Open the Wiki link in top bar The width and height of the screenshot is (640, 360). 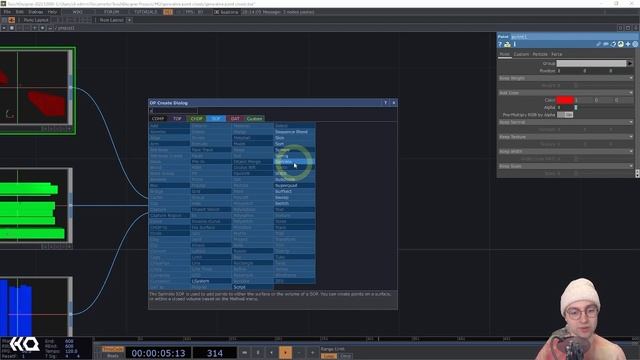pos(78,12)
